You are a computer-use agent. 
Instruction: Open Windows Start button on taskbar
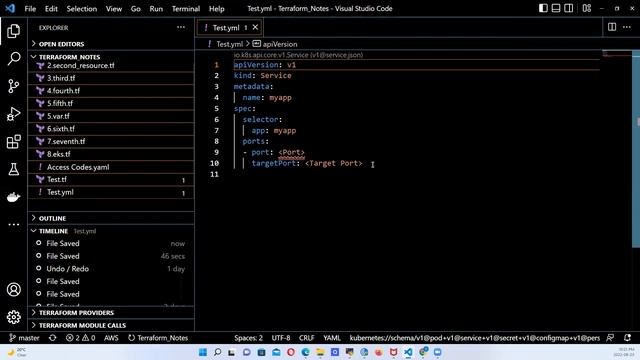[x=203, y=352]
